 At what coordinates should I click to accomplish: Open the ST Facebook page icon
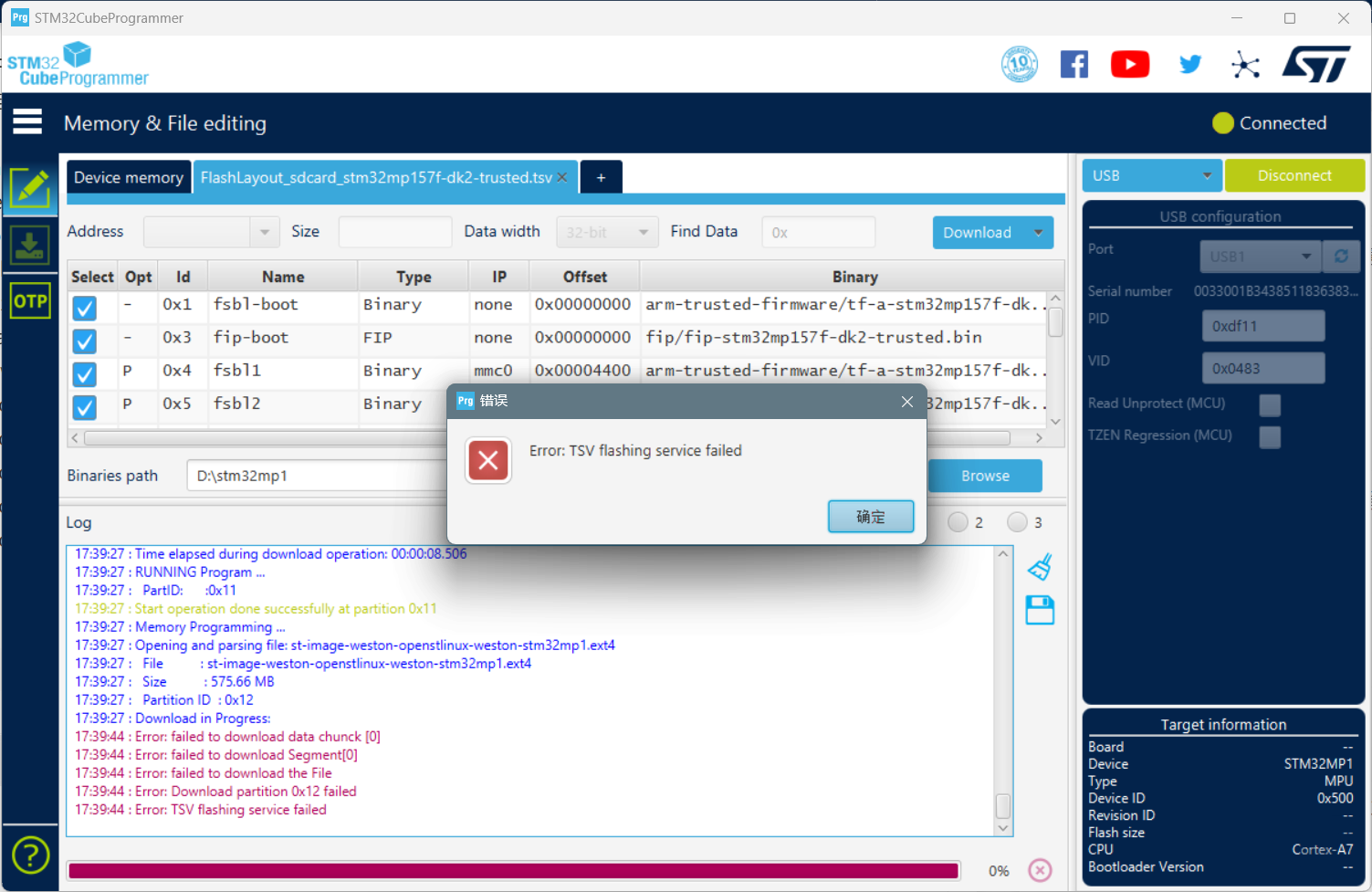point(1074,64)
